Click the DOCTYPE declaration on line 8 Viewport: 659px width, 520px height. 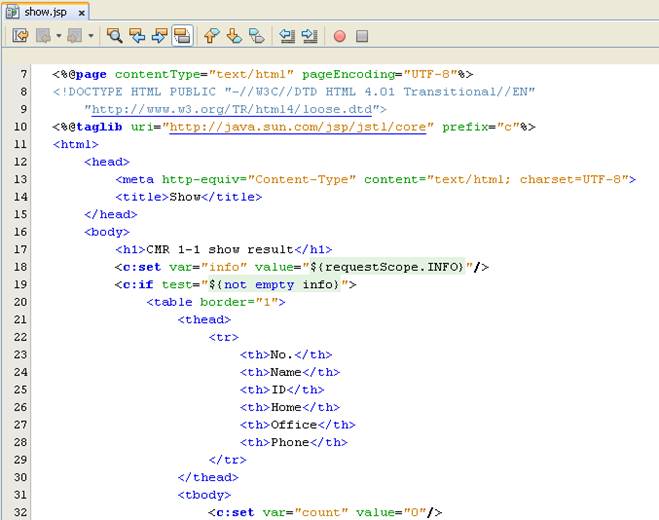click(294, 92)
